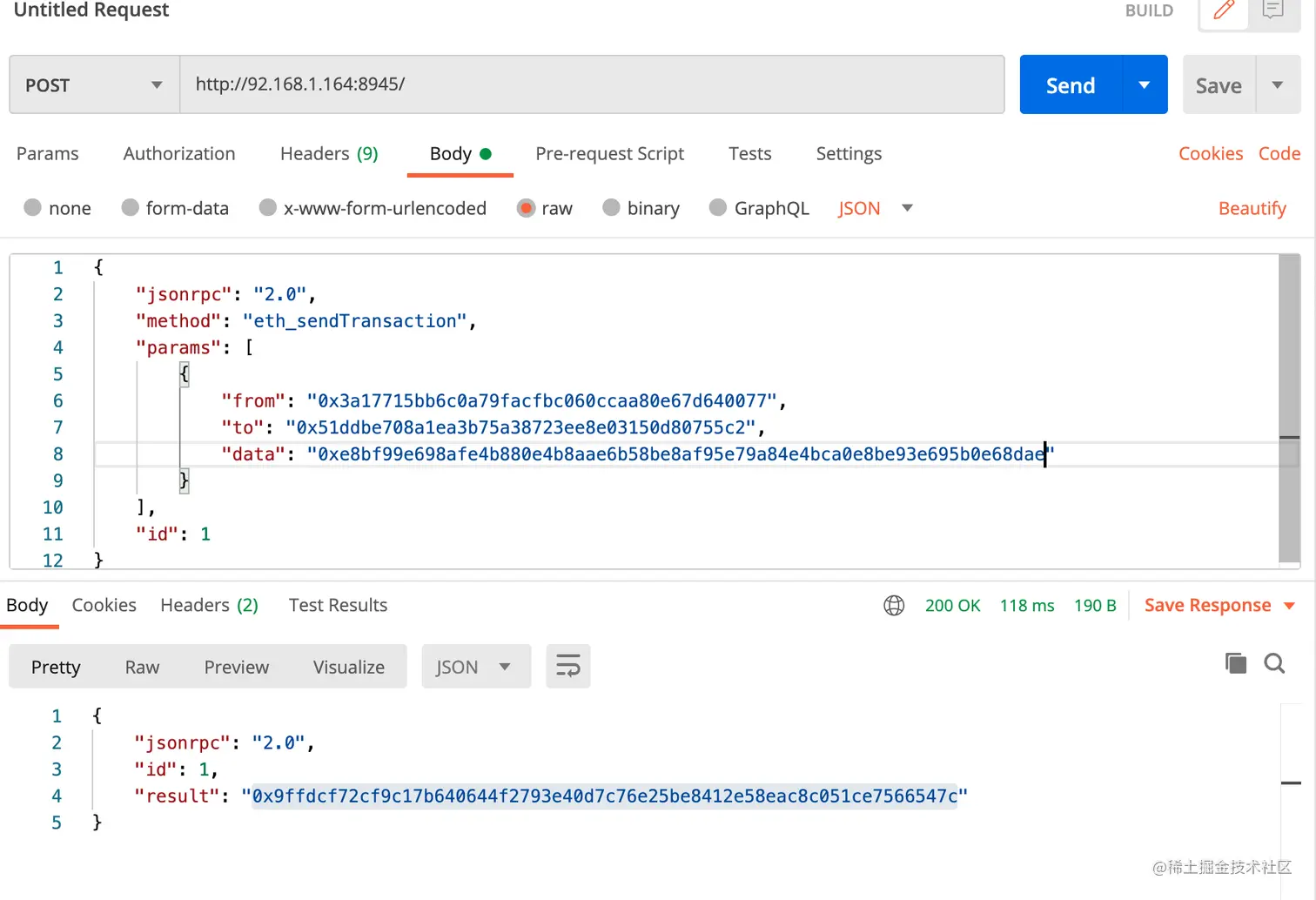The width and height of the screenshot is (1316, 900).
Task: Click the response pane scrollbar
Action: pos(1291,783)
